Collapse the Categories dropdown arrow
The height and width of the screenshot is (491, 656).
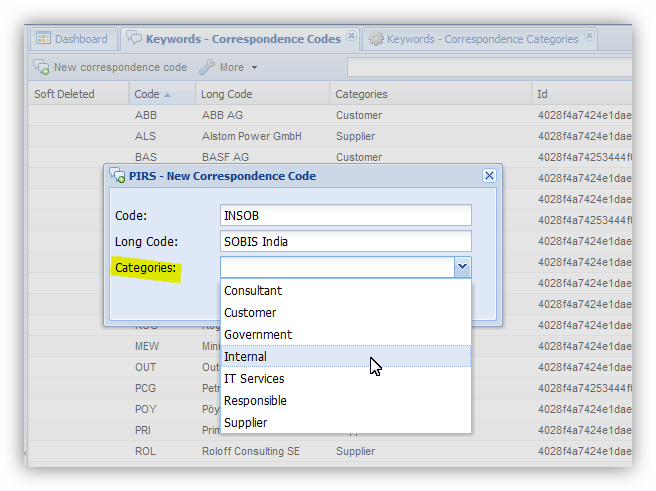[x=462, y=267]
